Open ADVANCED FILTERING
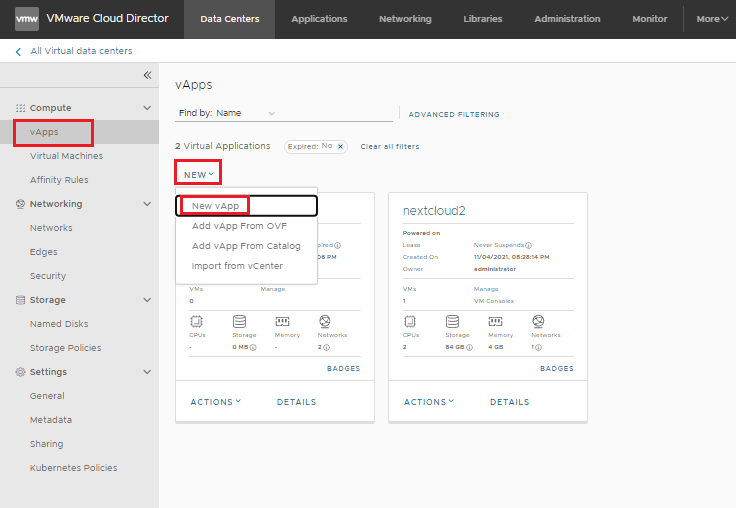The width and height of the screenshot is (736, 508). point(454,115)
